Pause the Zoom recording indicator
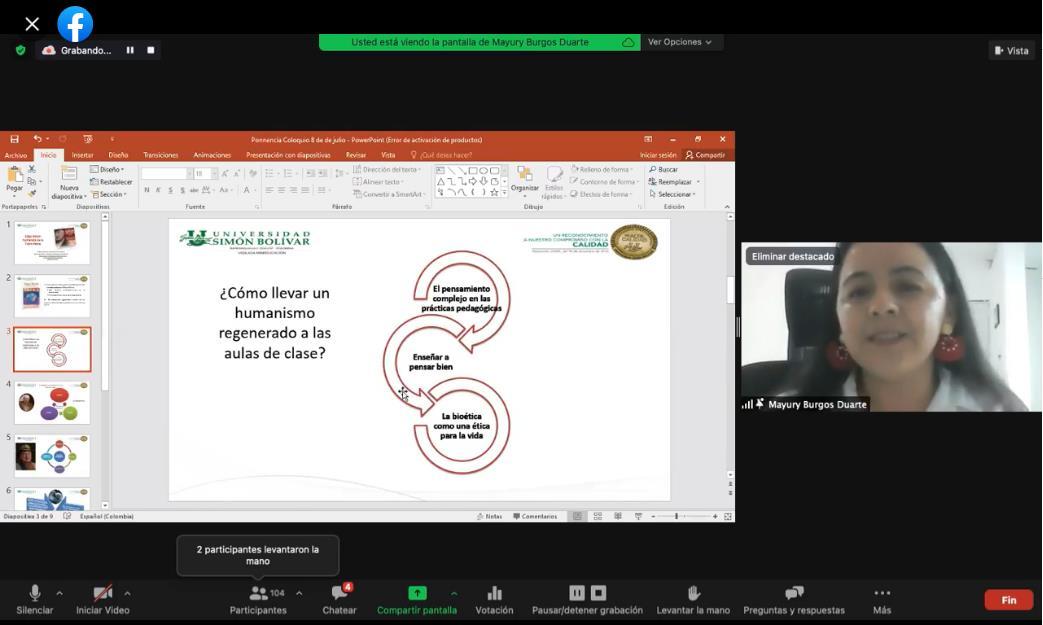This screenshot has width=1043, height=625. pos(130,51)
